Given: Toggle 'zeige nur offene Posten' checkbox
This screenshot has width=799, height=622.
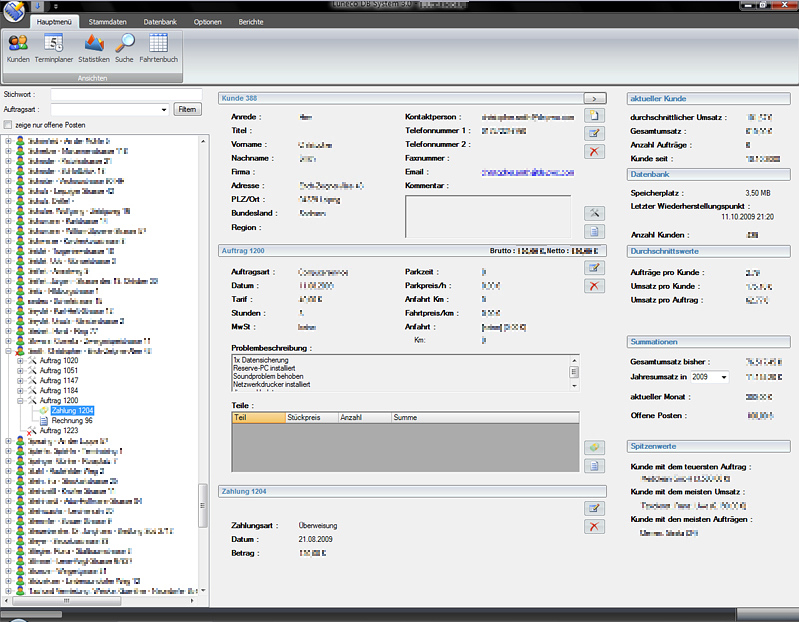Looking at the screenshot, I should 8,125.
